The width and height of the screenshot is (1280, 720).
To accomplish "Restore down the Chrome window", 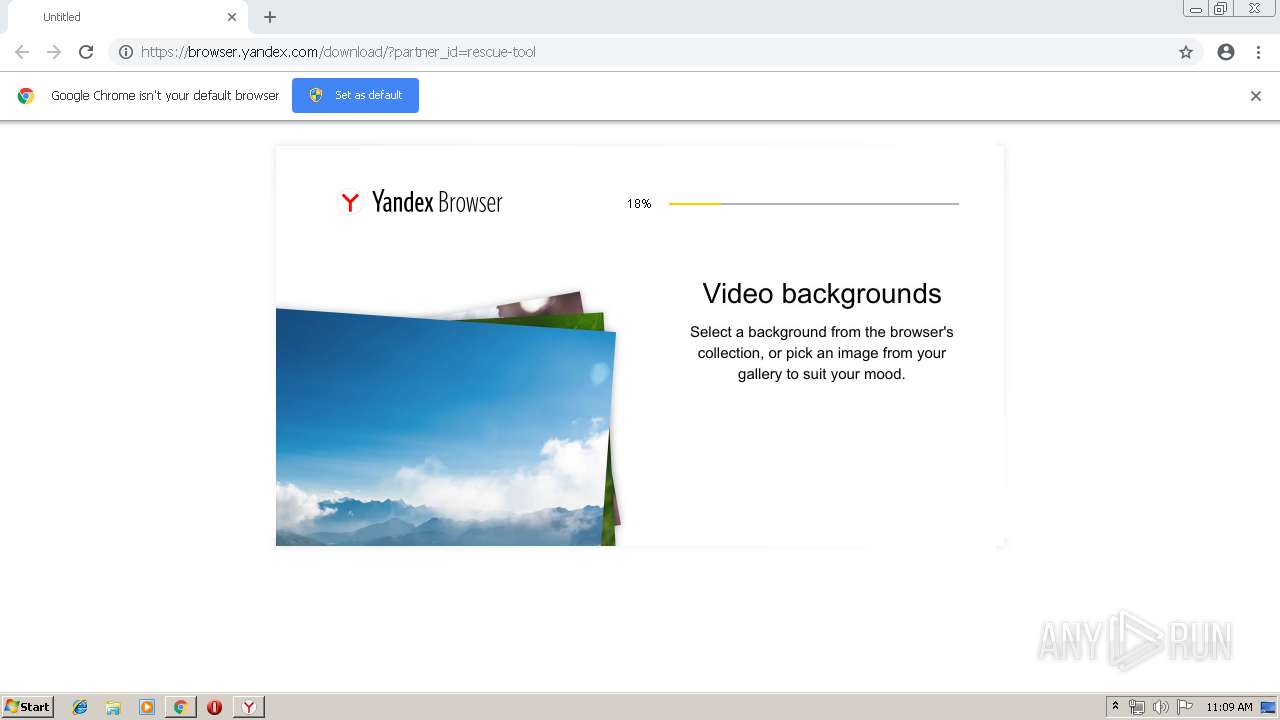I will (1221, 9).
